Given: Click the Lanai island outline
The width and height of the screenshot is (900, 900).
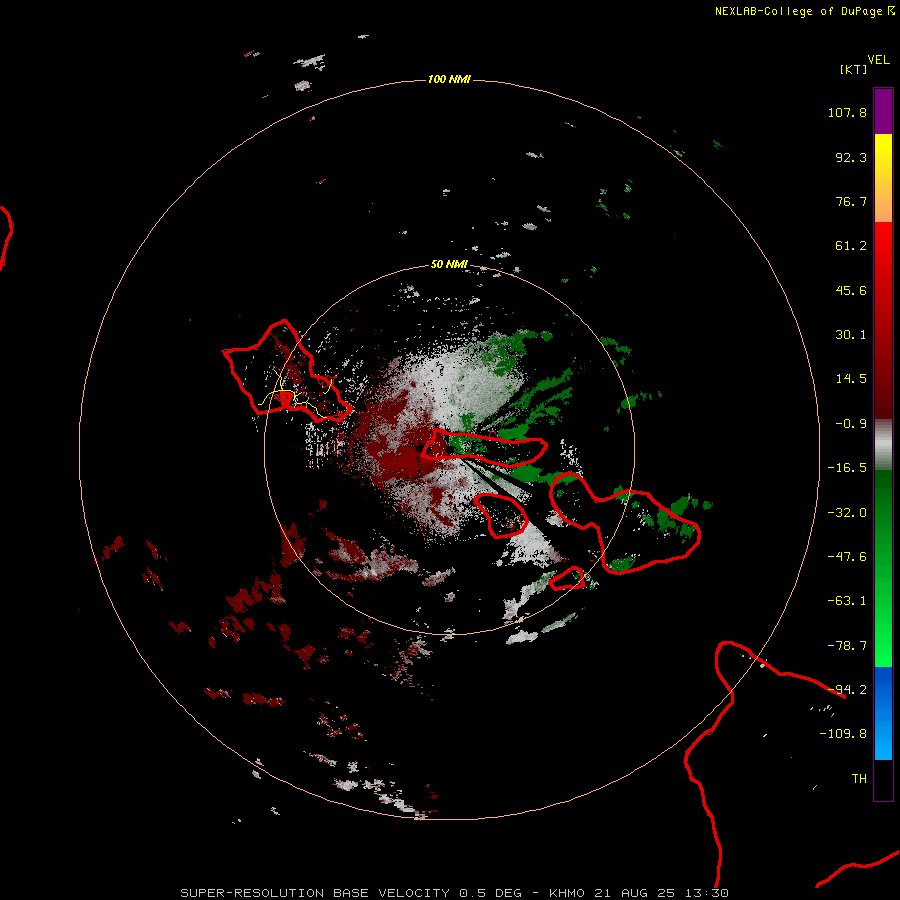Looking at the screenshot, I should 501,515.
